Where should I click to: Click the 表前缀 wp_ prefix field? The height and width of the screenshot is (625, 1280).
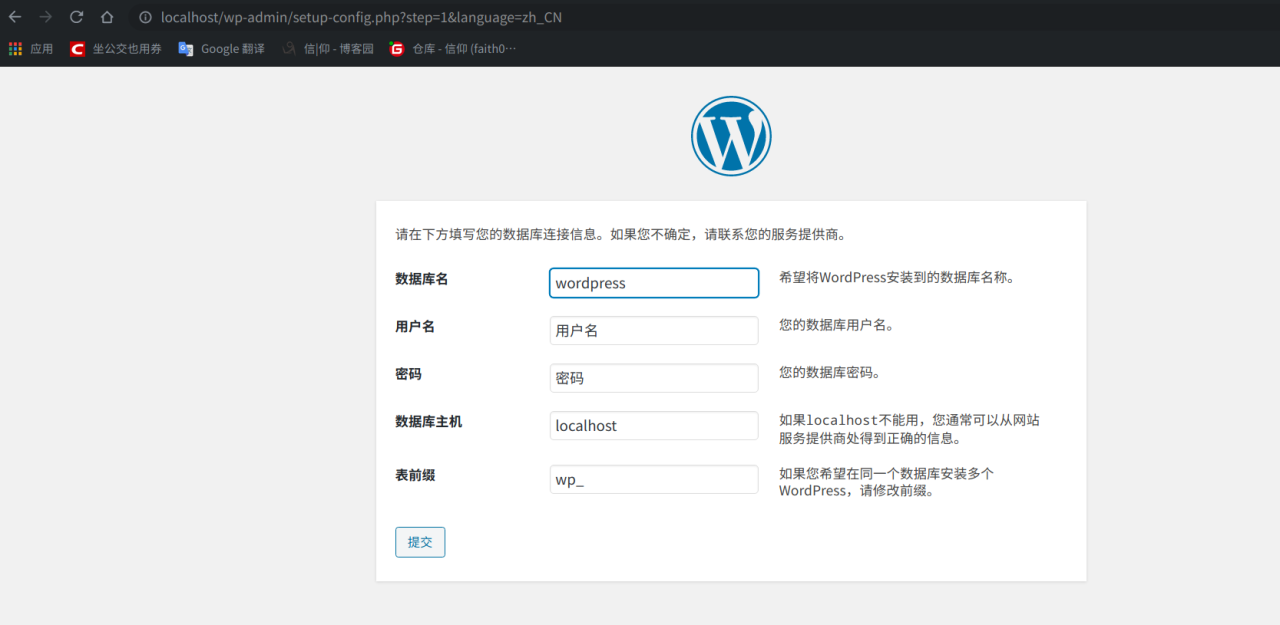click(x=653, y=479)
